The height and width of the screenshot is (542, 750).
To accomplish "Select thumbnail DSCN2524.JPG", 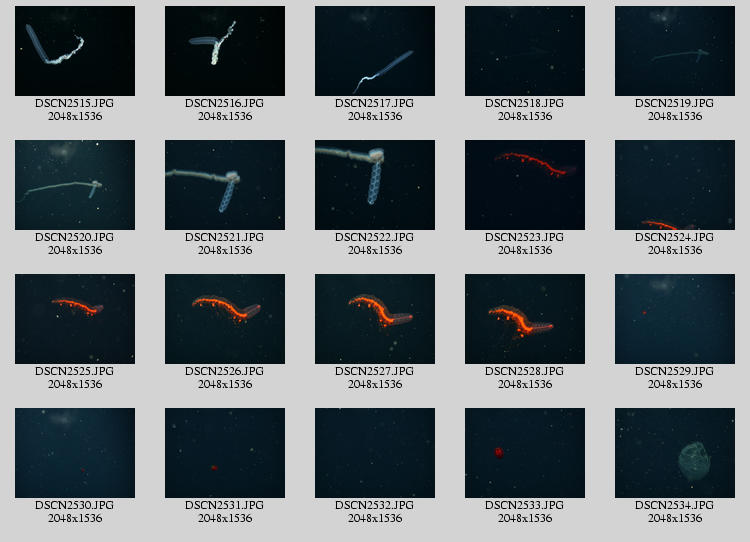I will coord(674,185).
